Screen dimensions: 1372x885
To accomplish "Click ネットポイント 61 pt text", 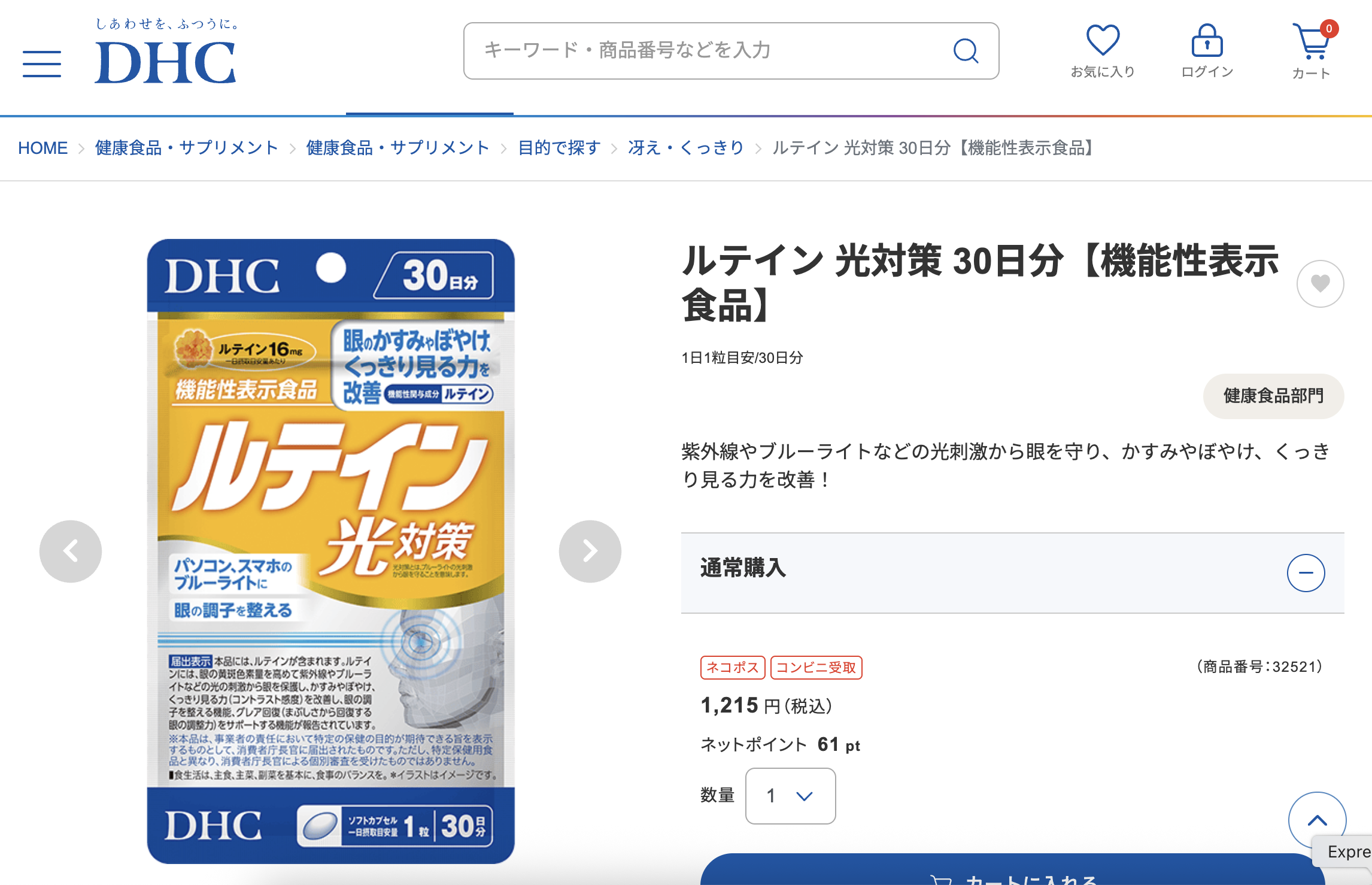I will click(780, 744).
